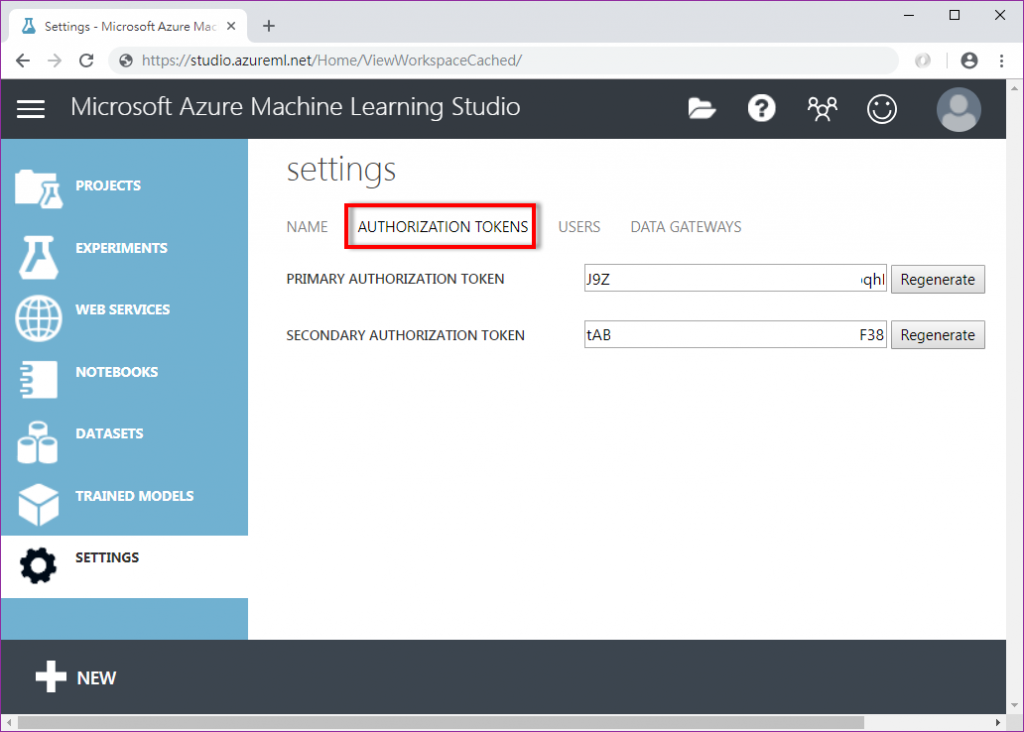Image resolution: width=1024 pixels, height=732 pixels.
Task: Click the NEW label in bottom bar
Action: [97, 678]
